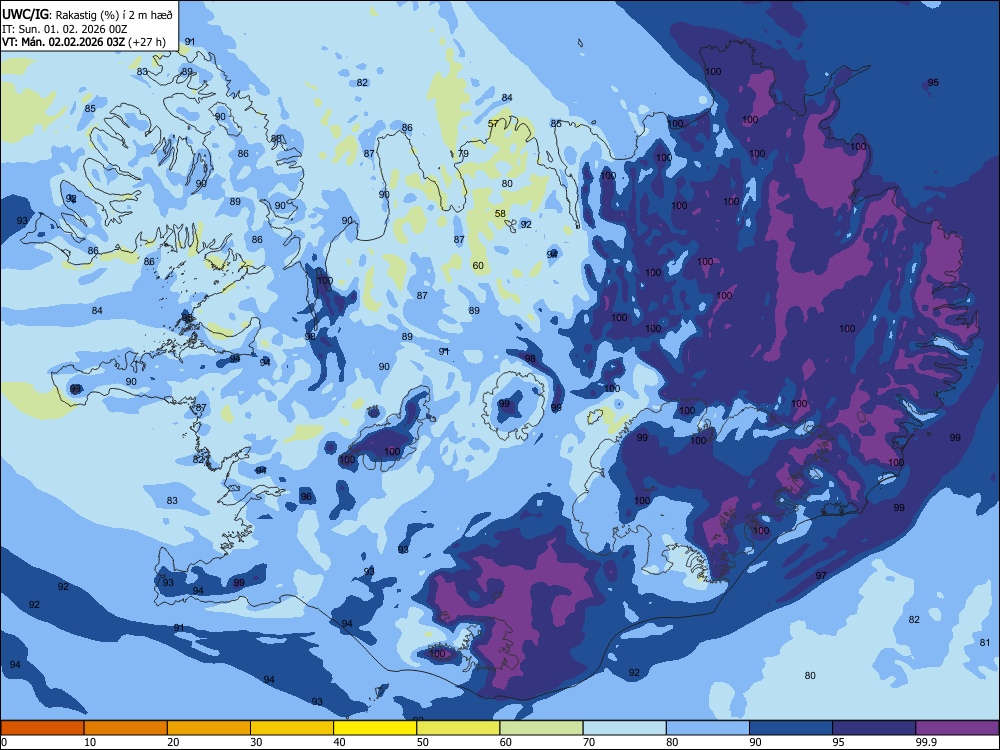The height and width of the screenshot is (750, 1000).
Task: Click the legend label '10'
Action: [x=90, y=742]
